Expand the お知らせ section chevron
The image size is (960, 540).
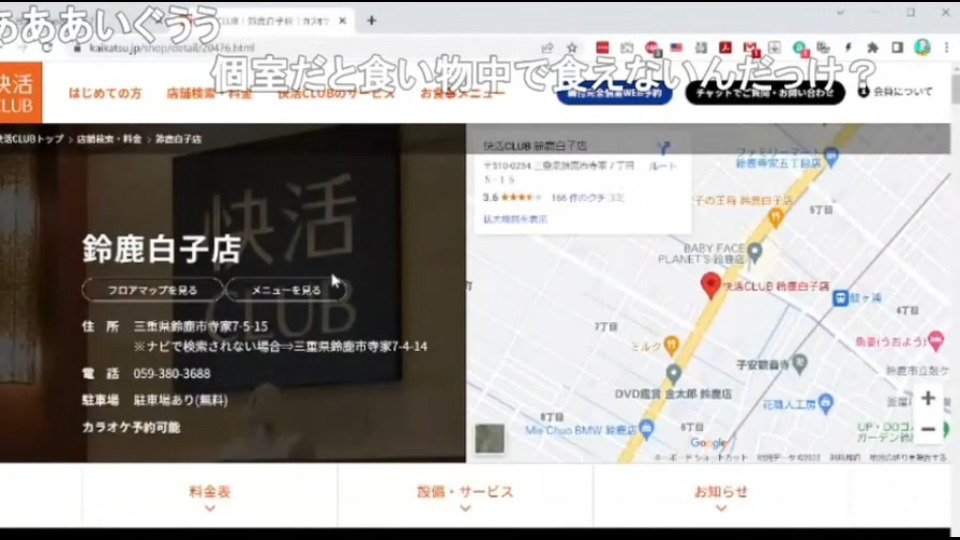click(721, 508)
